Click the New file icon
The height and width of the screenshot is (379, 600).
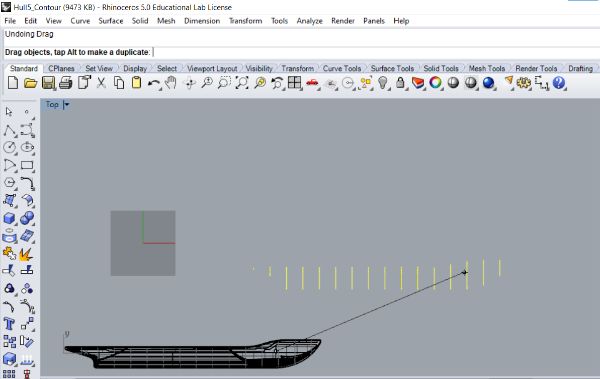click(13, 83)
